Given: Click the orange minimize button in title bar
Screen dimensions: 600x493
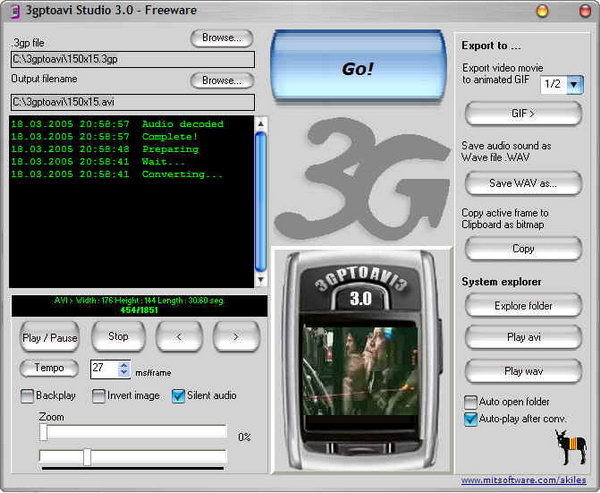Looking at the screenshot, I should click(542, 11).
